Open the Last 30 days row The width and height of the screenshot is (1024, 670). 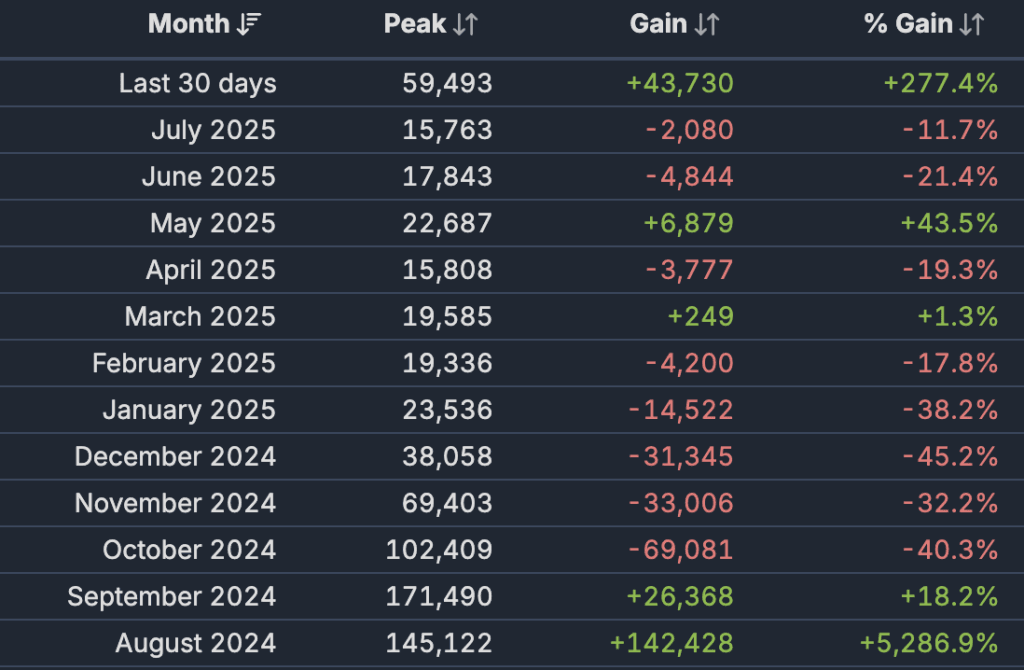point(197,84)
